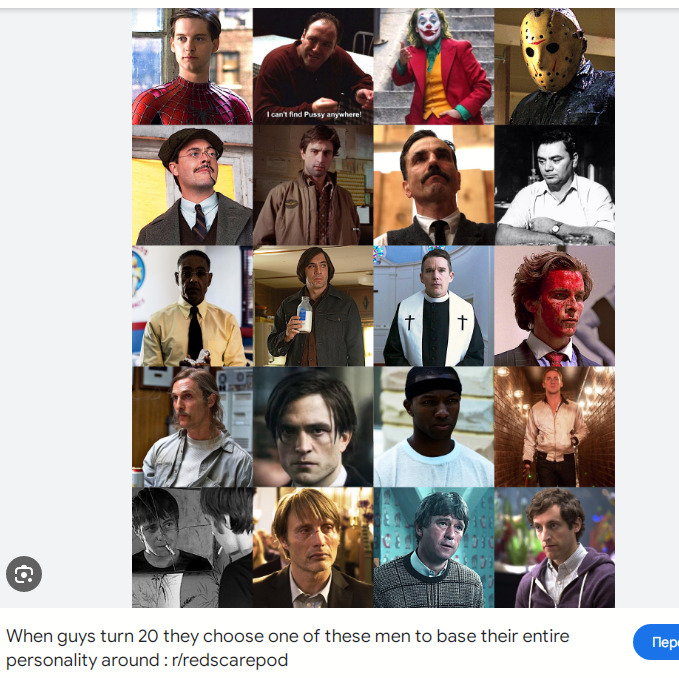Open the r/redscarepod post title link

pyautogui.click(x=288, y=648)
